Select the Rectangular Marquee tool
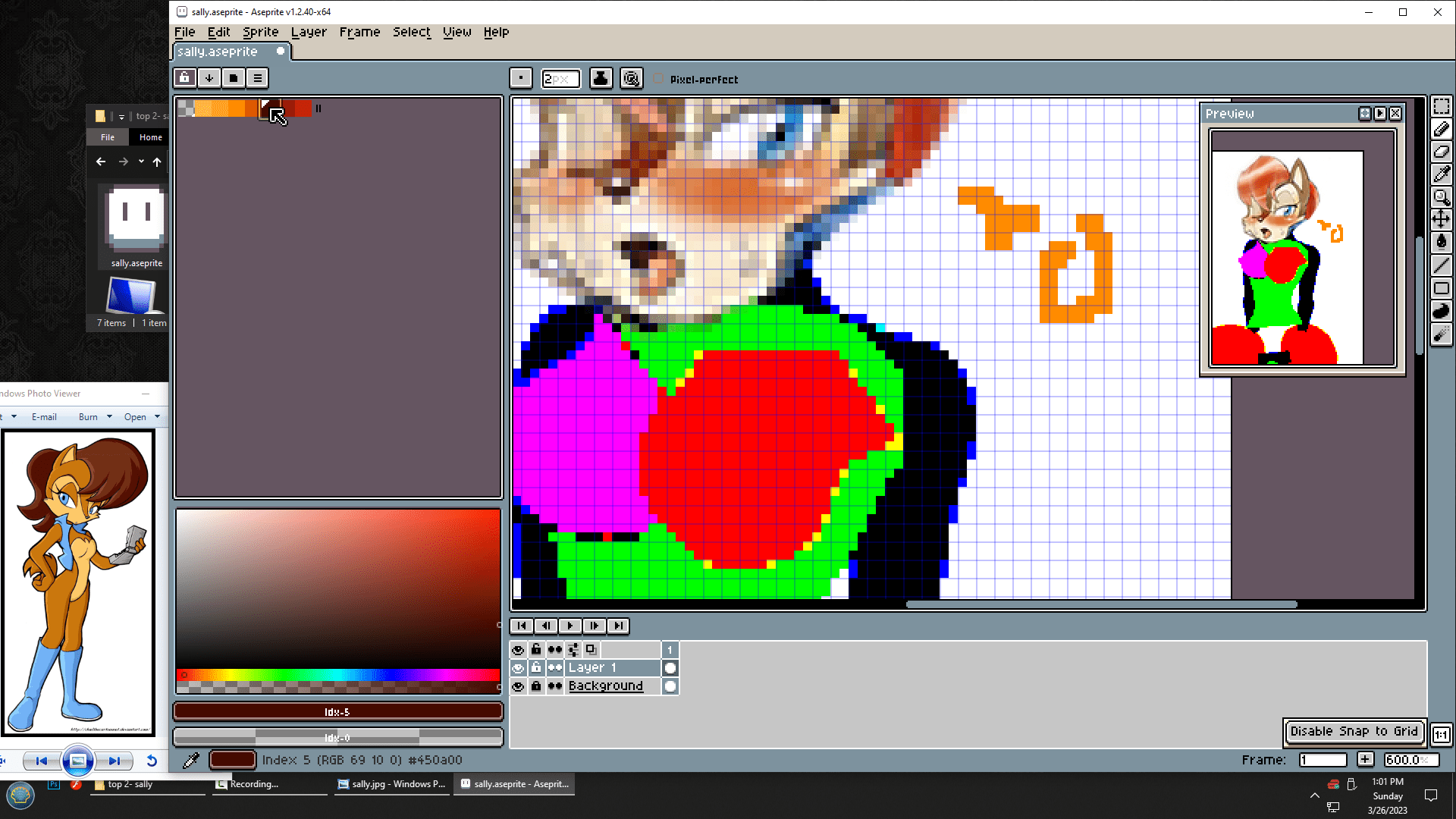Screen dimensions: 1456x819 [x=1441, y=106]
